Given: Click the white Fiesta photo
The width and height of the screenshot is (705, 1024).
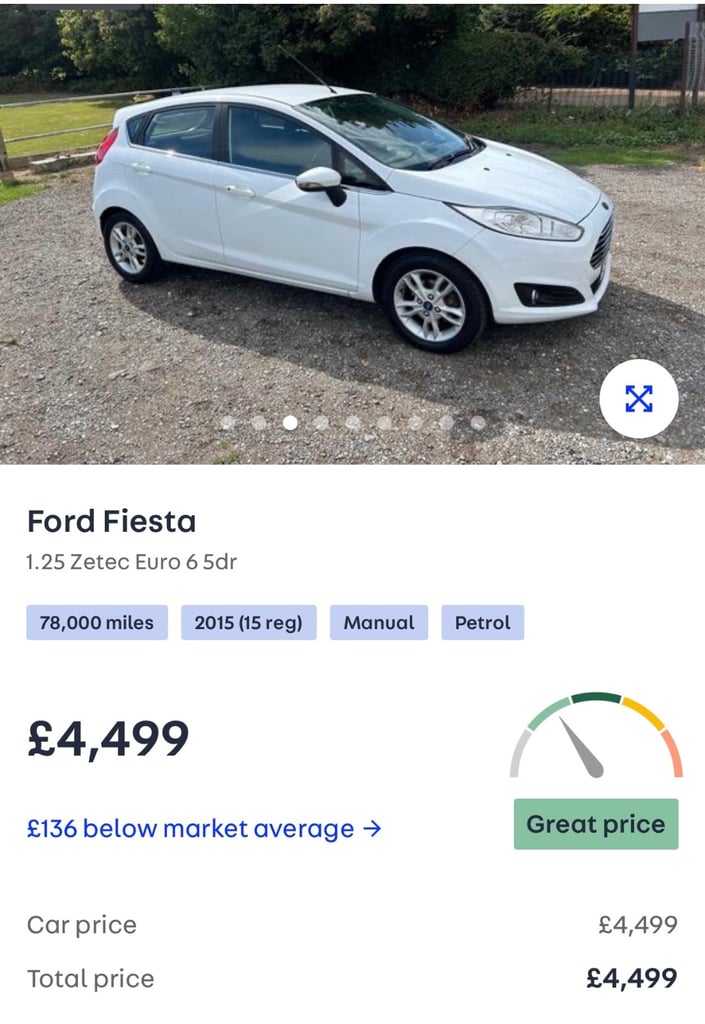Looking at the screenshot, I should [x=350, y=230].
